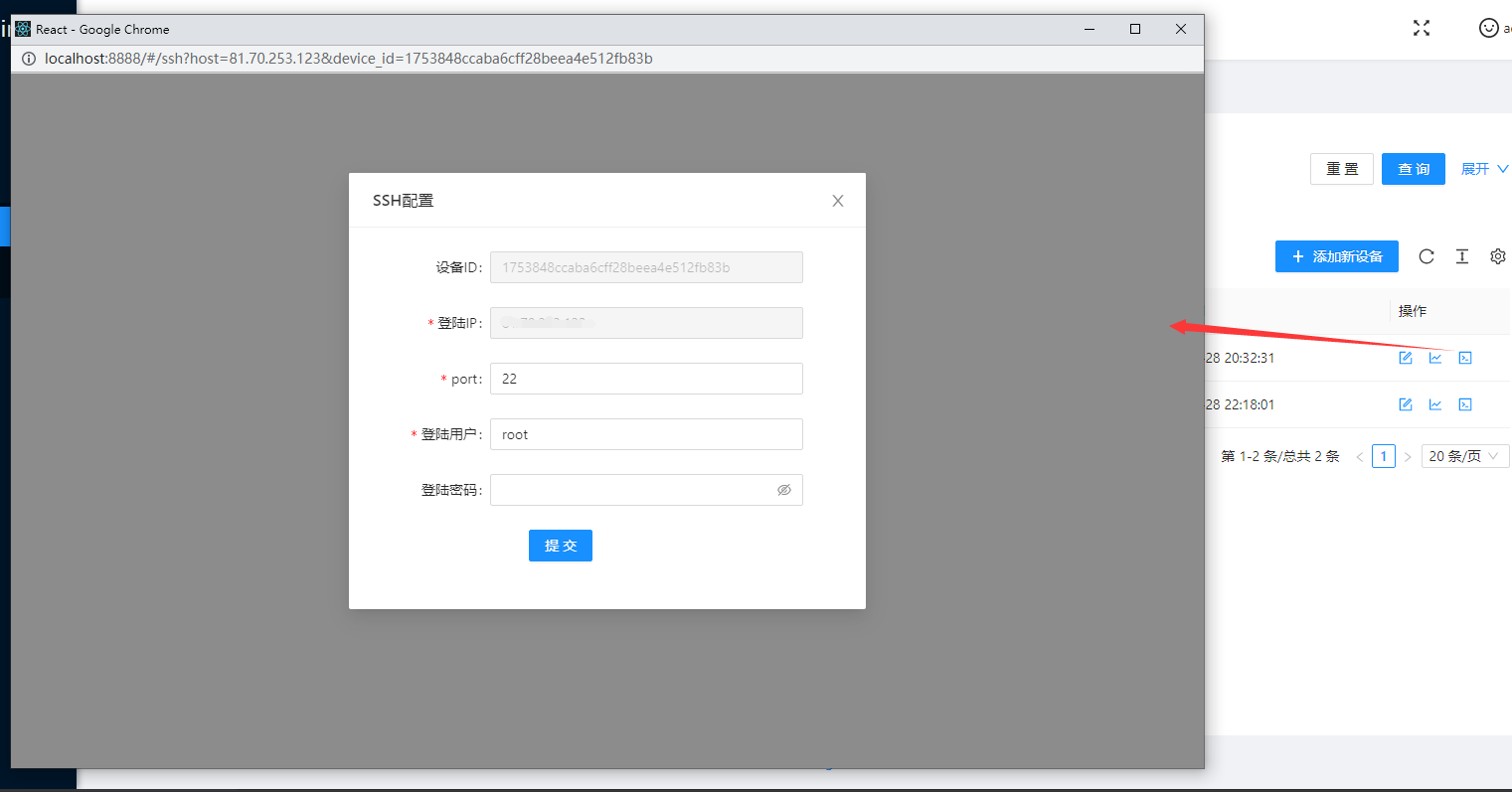Open the 20 条/页 page size dropdown

[1465, 456]
